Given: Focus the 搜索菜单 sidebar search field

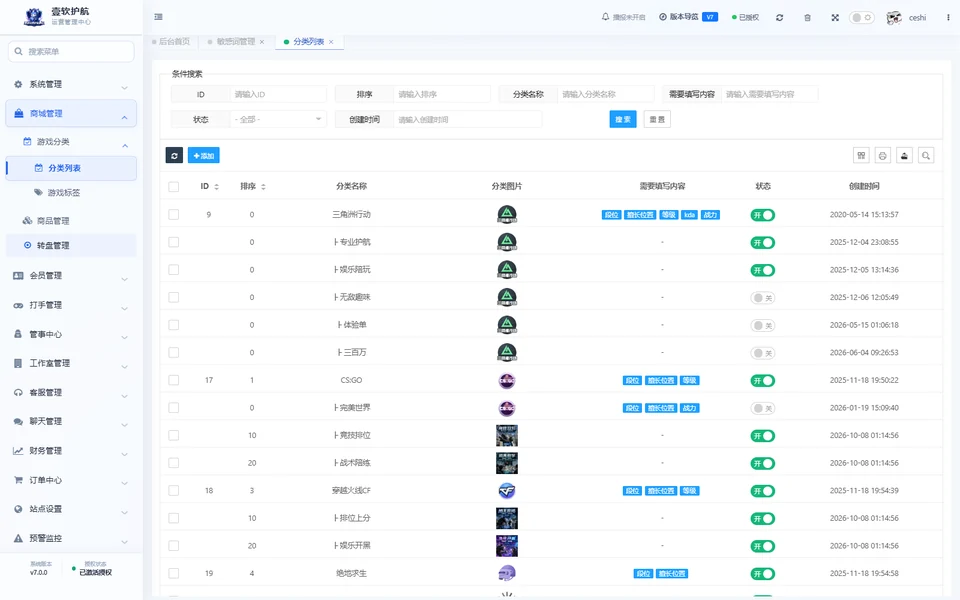Looking at the screenshot, I should coord(71,51).
